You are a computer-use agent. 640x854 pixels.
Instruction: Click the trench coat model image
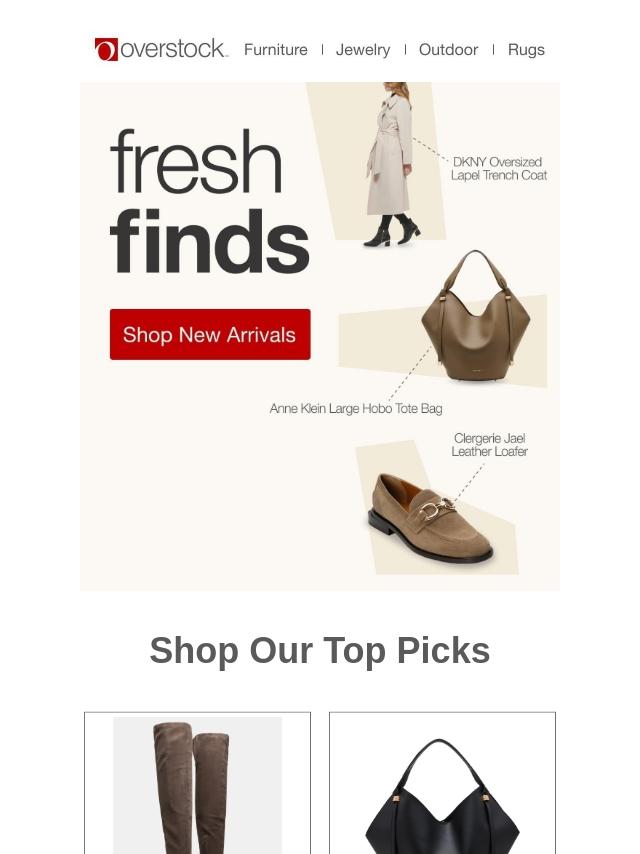pyautogui.click(x=389, y=163)
